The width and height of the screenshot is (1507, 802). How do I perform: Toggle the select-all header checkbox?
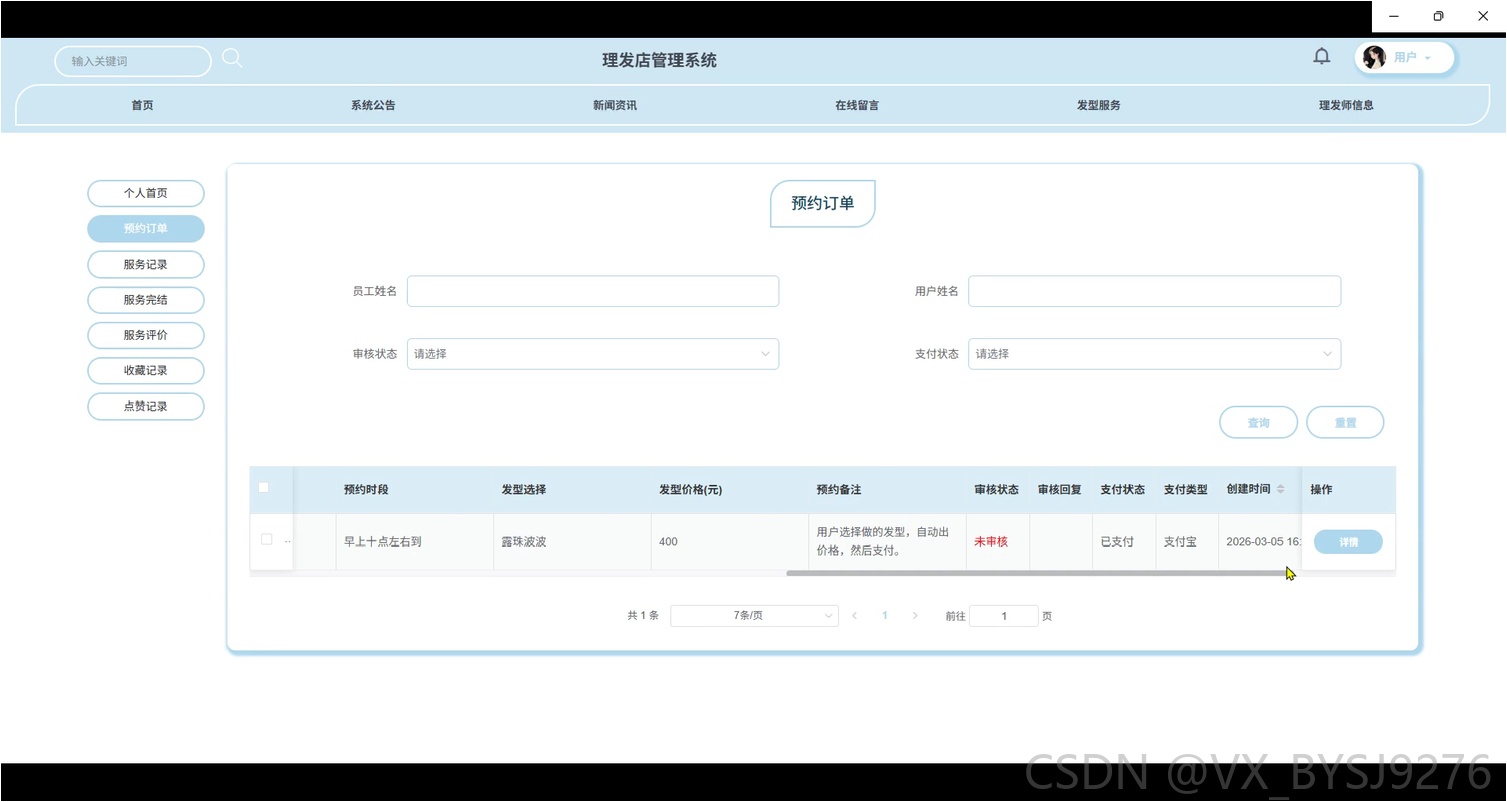click(264, 488)
